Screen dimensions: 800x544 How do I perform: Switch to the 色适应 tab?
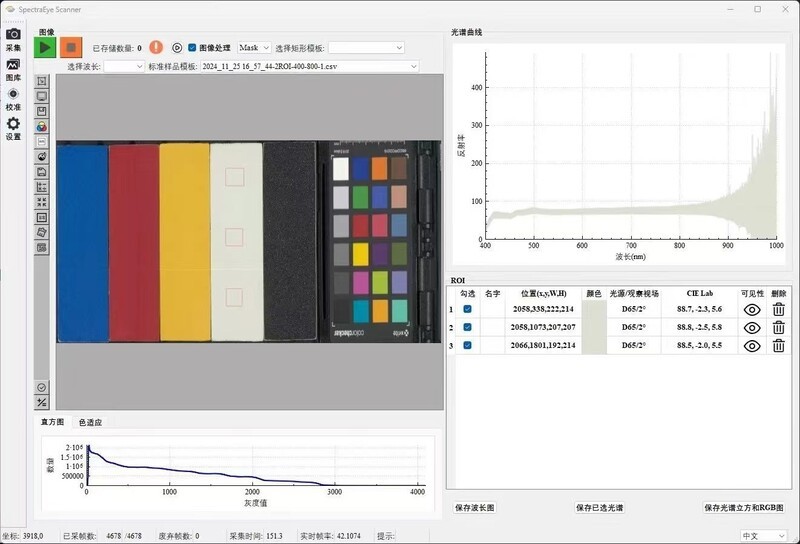click(x=90, y=422)
